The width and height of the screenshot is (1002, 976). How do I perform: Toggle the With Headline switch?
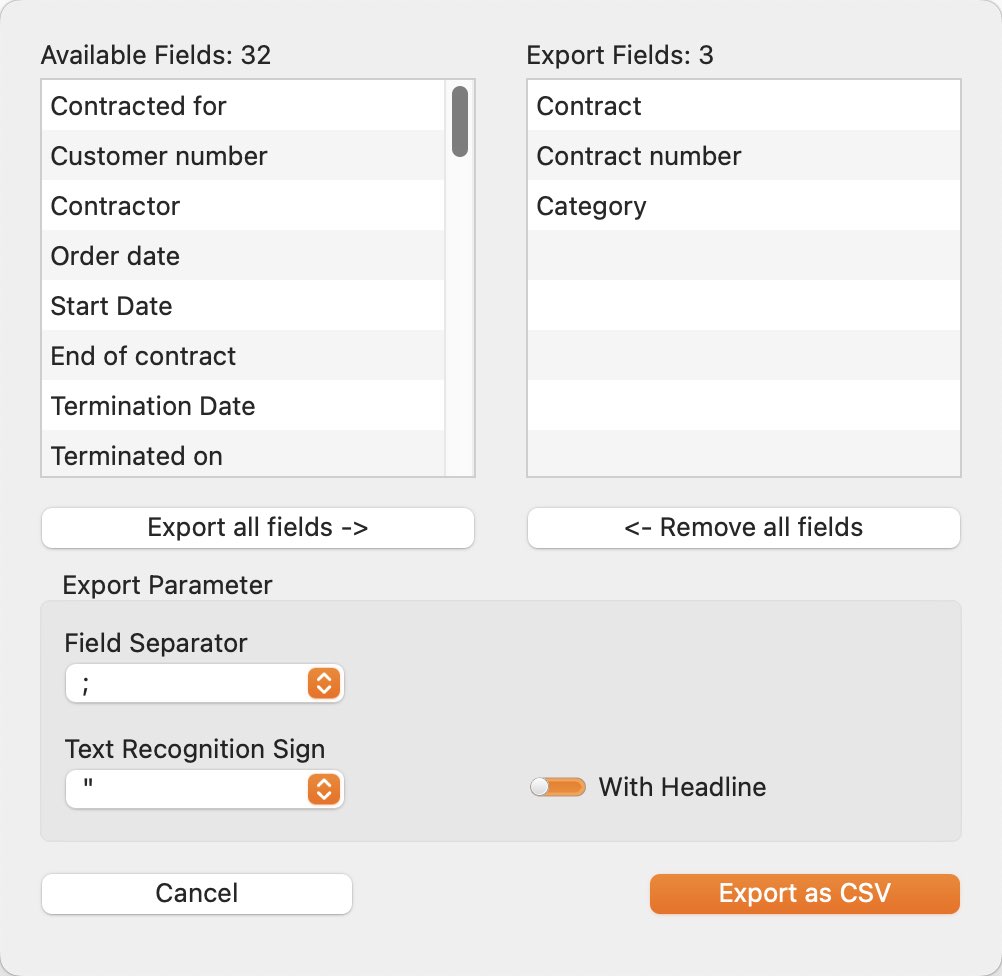point(557,787)
